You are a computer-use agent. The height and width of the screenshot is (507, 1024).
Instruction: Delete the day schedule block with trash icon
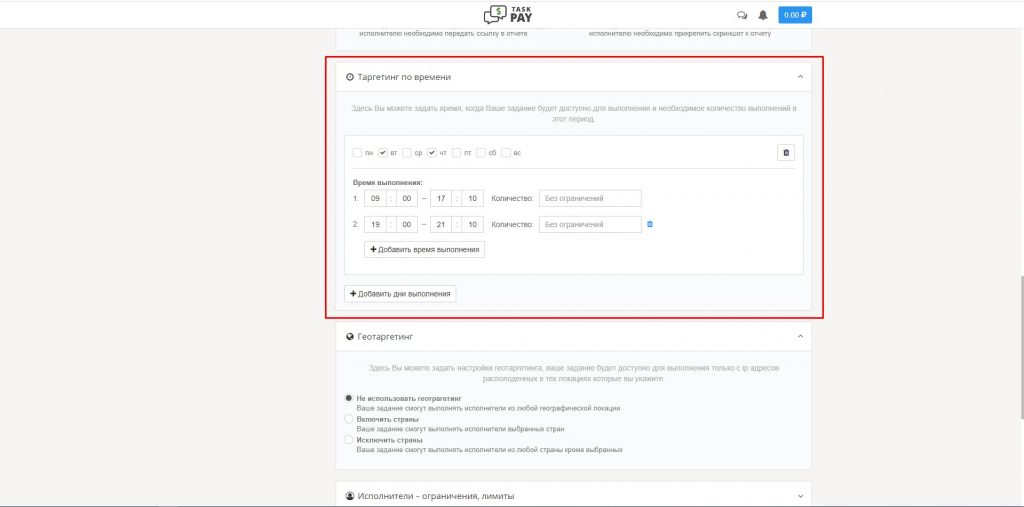786,153
